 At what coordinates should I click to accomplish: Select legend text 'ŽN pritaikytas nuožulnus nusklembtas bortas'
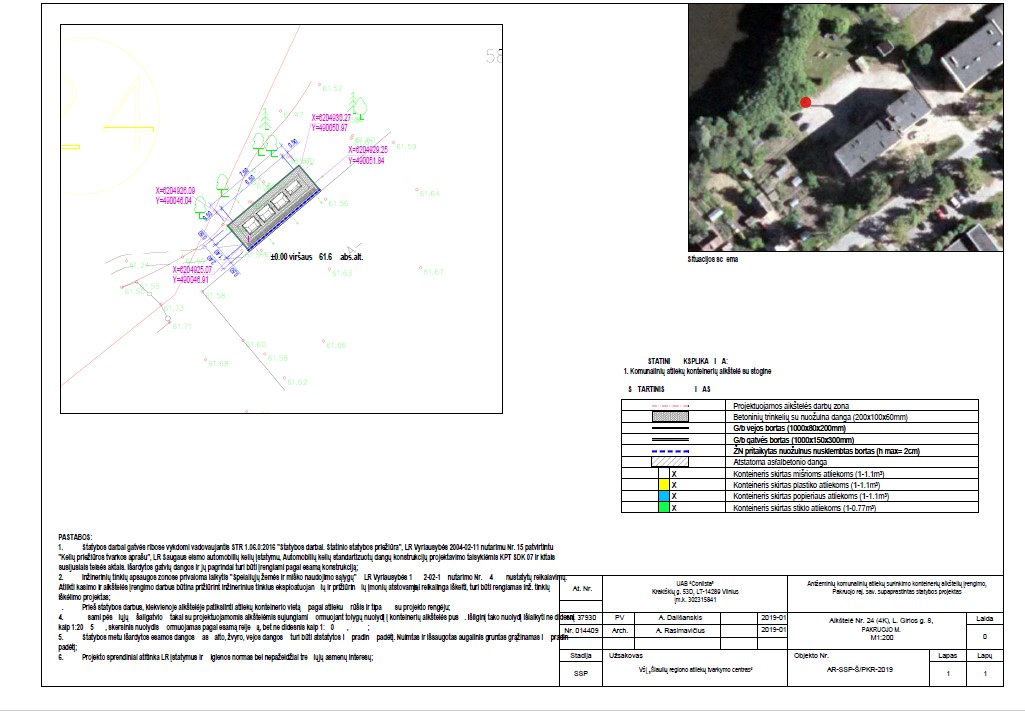pos(804,451)
